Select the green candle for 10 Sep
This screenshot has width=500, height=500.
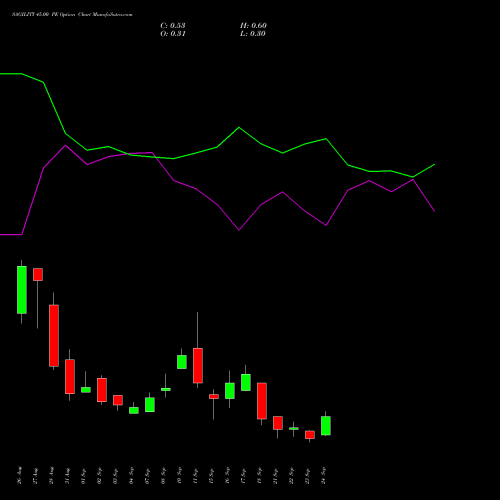pyautogui.click(x=182, y=362)
